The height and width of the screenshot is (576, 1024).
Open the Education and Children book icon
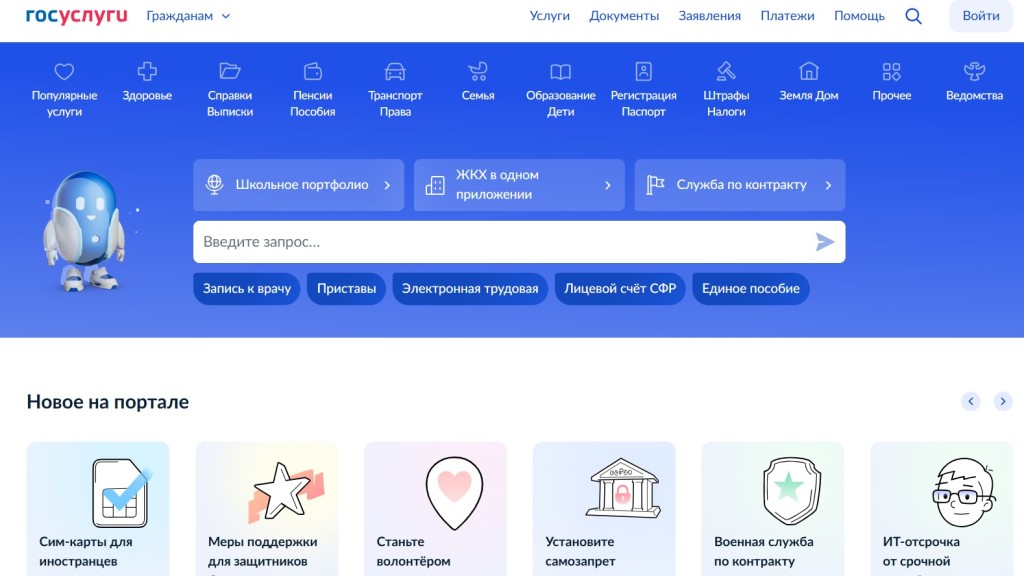560,71
